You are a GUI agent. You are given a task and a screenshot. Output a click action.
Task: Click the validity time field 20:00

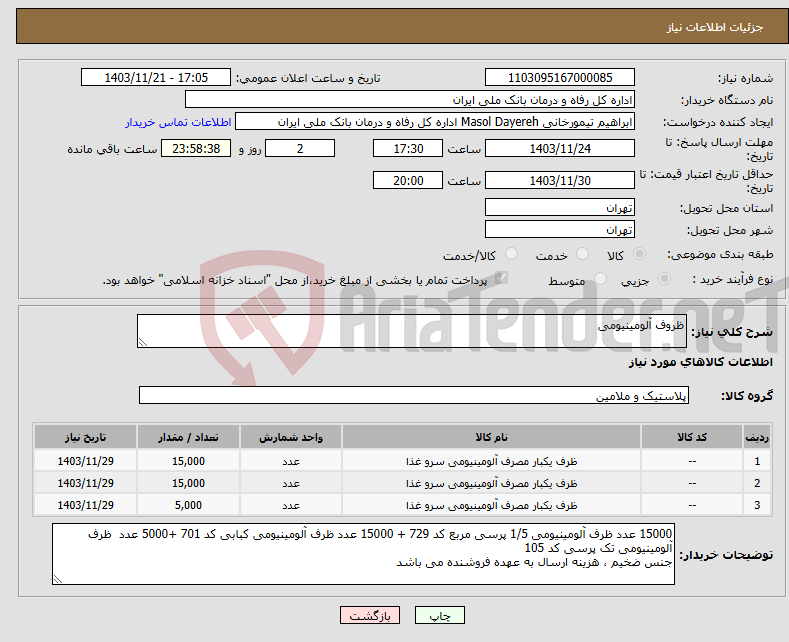click(408, 180)
